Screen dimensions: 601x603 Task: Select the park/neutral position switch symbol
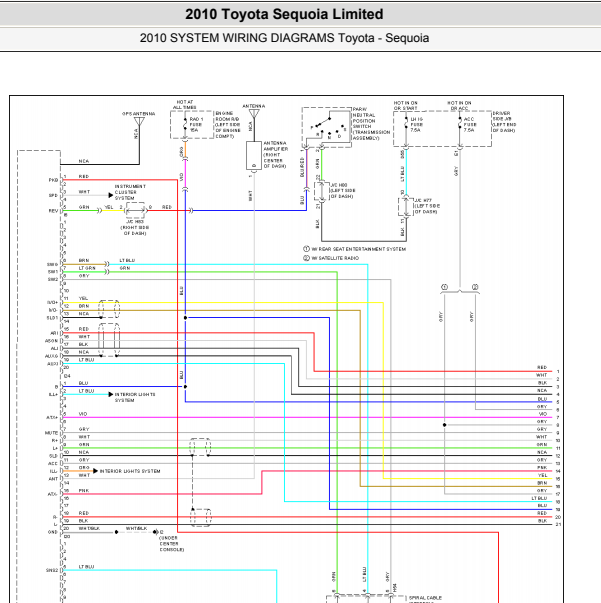pyautogui.click(x=327, y=127)
